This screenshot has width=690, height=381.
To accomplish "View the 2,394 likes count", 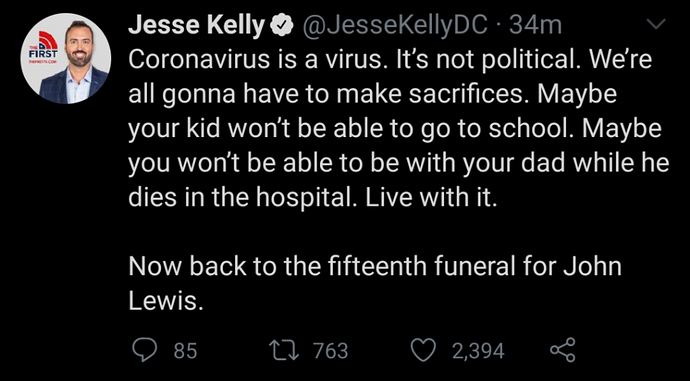I will pyautogui.click(x=478, y=351).
